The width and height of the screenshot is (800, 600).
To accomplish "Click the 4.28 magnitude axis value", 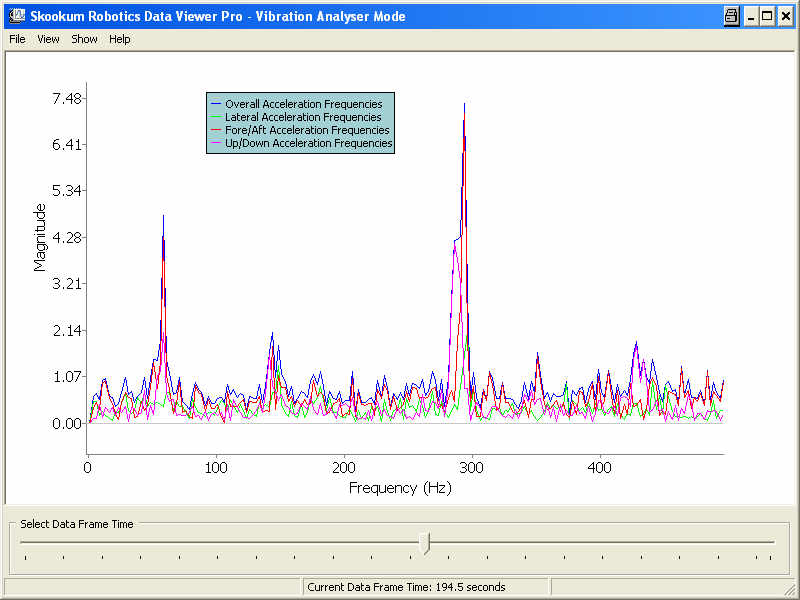I will tap(67, 238).
